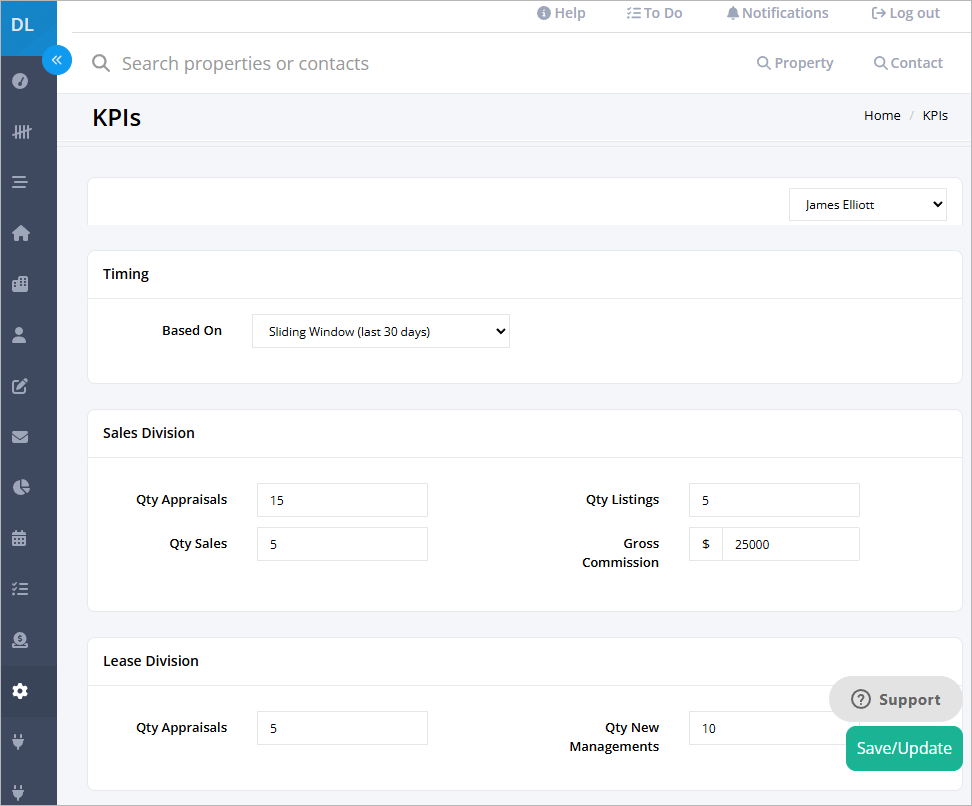Open the building properties icon in sidebar
The width and height of the screenshot is (972, 806).
click(x=20, y=283)
